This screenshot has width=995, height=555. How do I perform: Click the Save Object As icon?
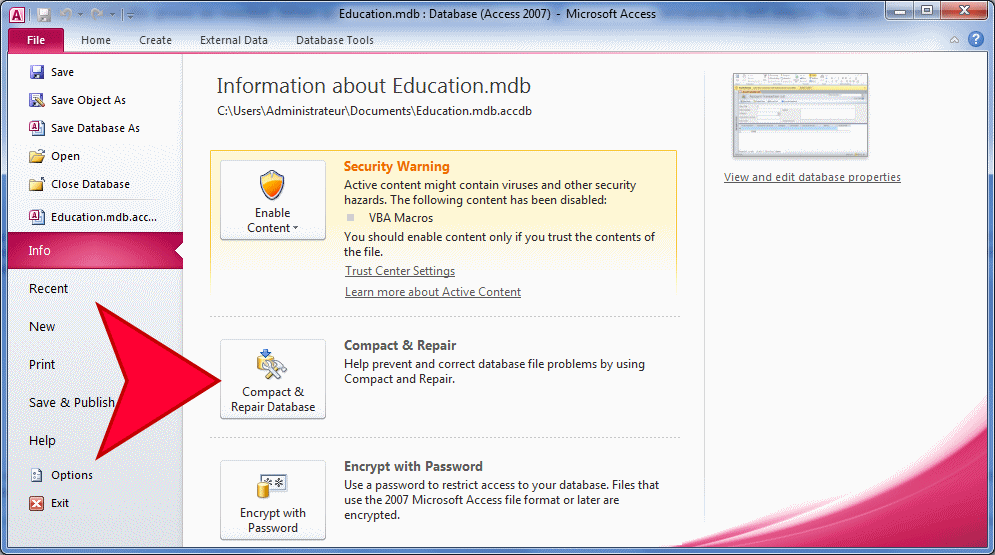pos(37,100)
